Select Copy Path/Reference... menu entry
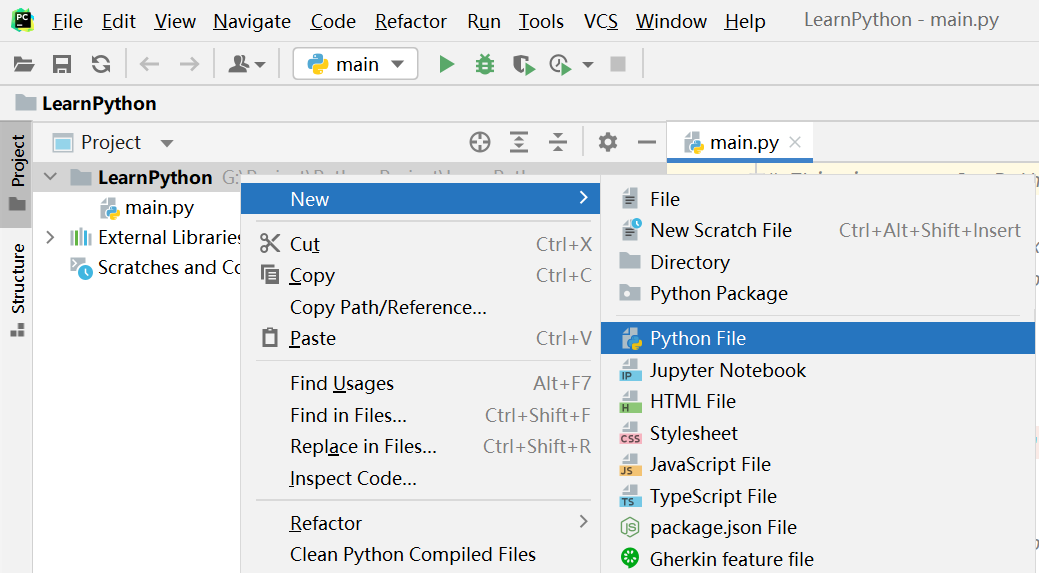The height and width of the screenshot is (573, 1039). (420, 307)
